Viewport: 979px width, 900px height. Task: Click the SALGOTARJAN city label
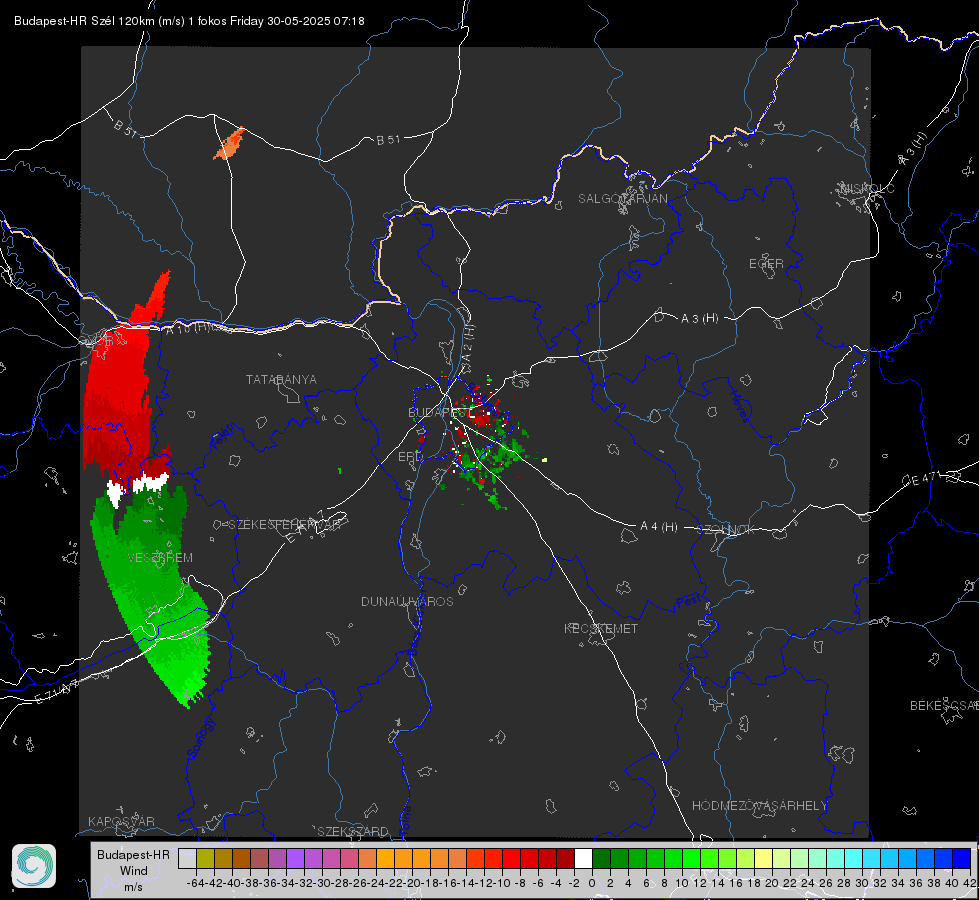pyautogui.click(x=622, y=199)
